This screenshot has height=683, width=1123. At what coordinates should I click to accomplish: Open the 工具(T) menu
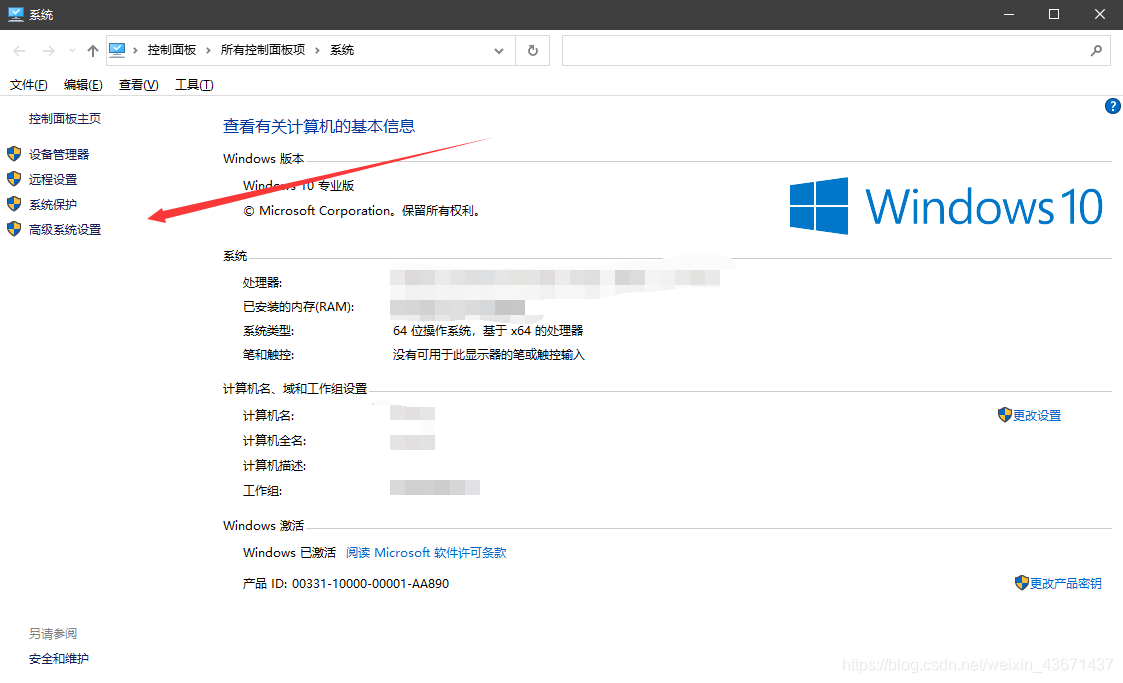pyautogui.click(x=194, y=85)
